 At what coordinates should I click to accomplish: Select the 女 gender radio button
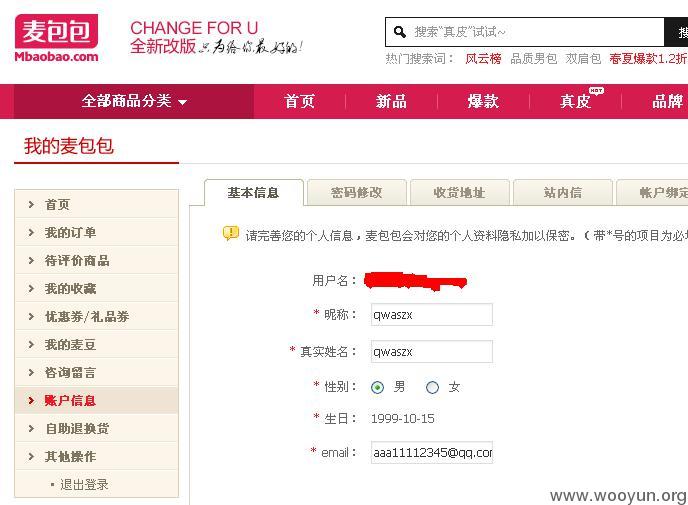432,387
